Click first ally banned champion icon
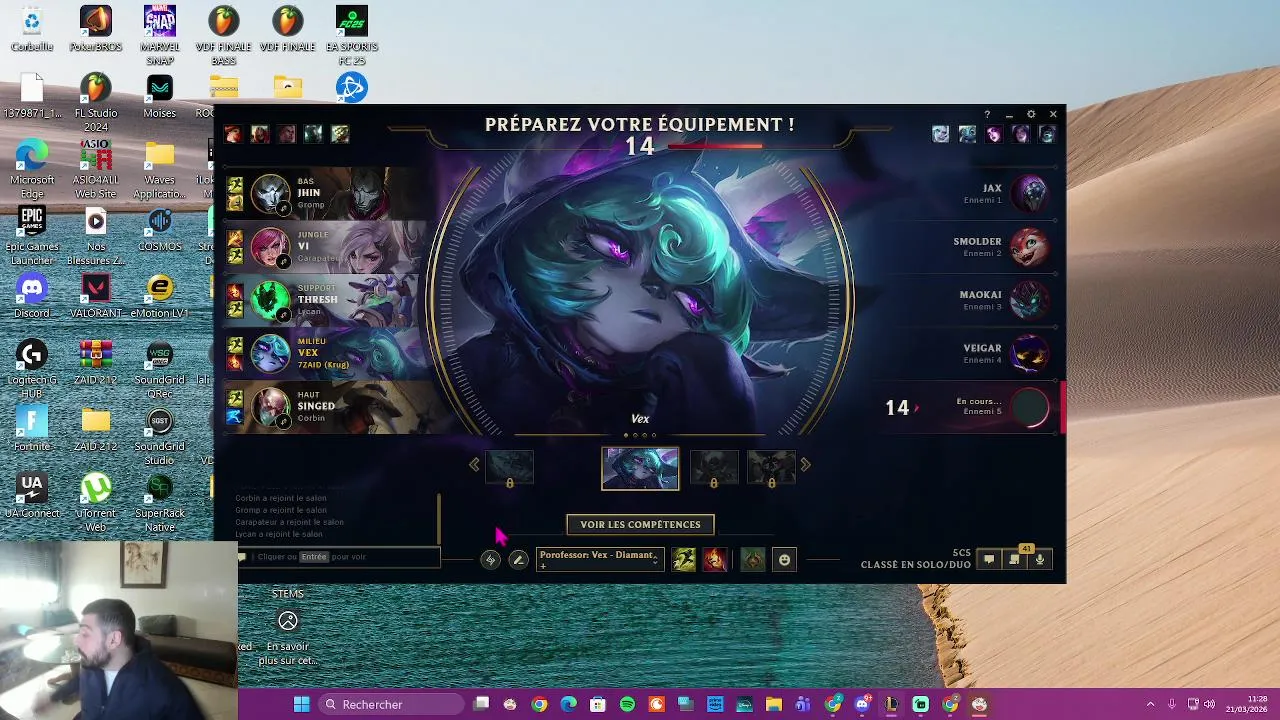The width and height of the screenshot is (1280, 720). [233, 134]
